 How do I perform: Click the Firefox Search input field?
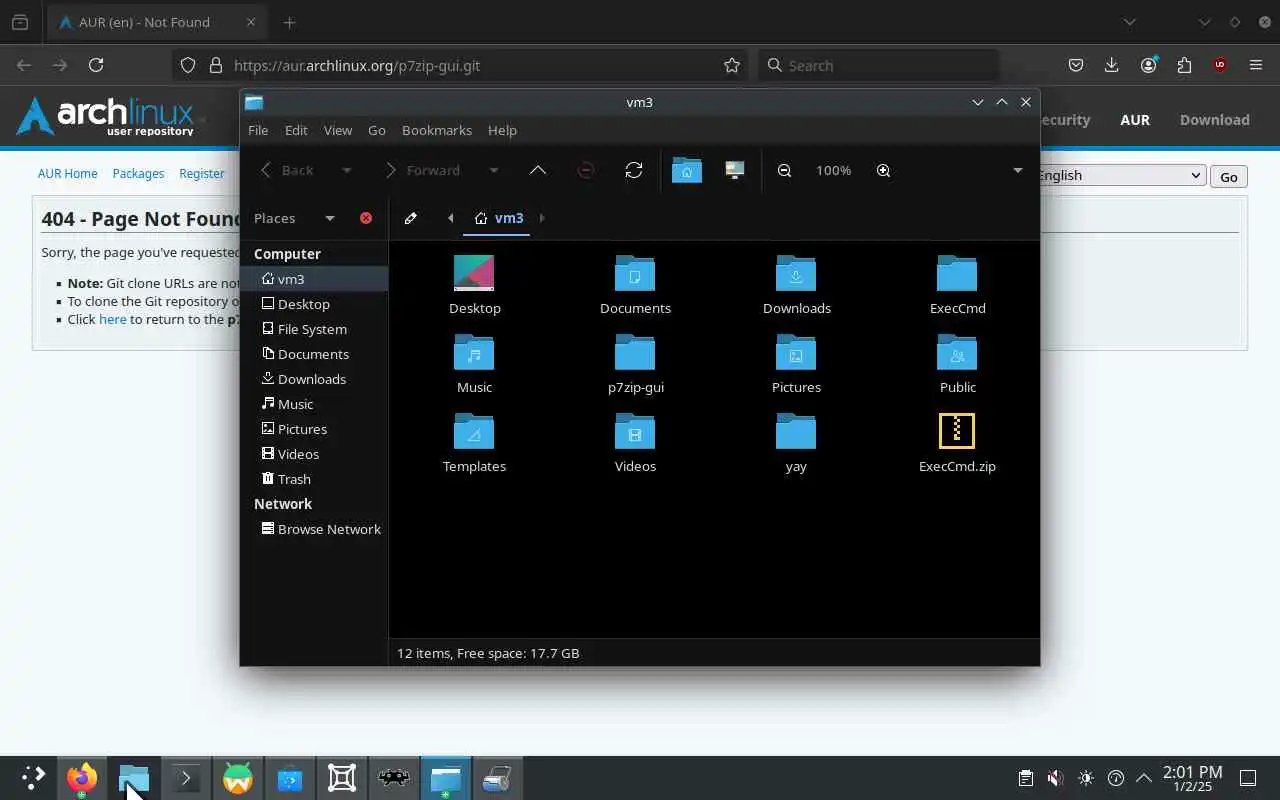[879, 65]
